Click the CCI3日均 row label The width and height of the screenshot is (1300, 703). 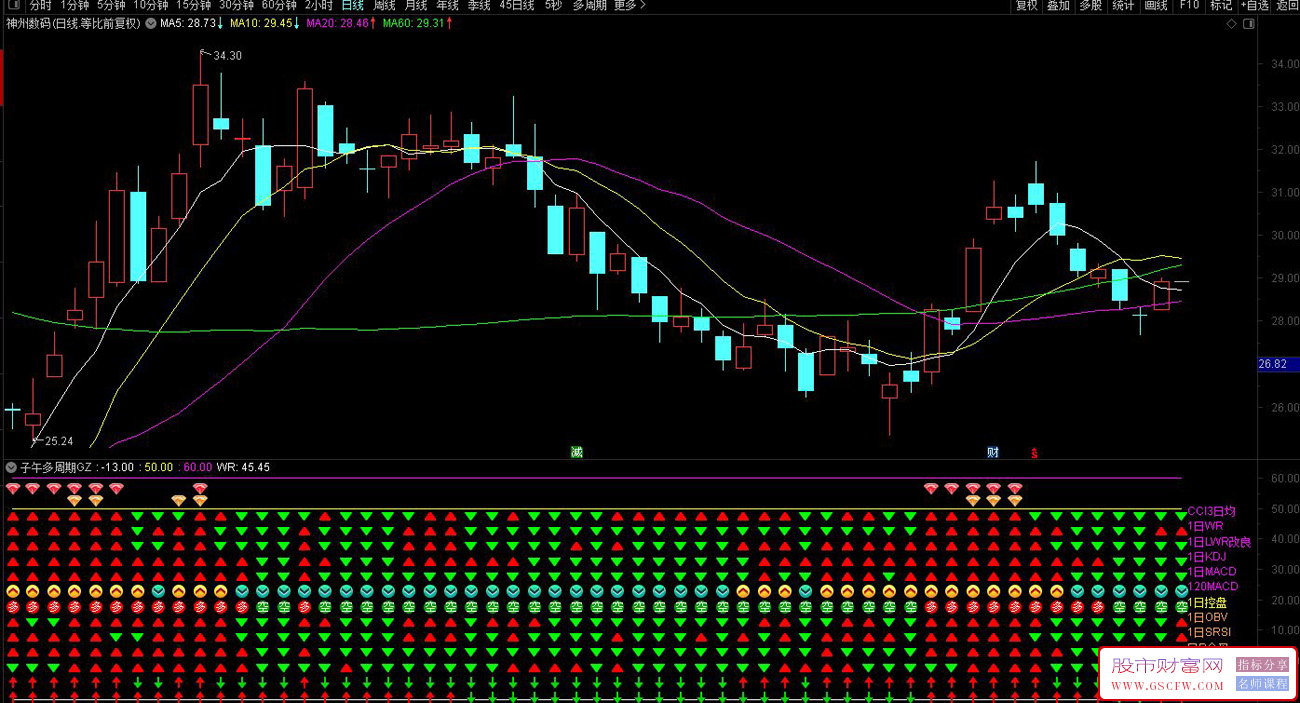[x=1211, y=511]
